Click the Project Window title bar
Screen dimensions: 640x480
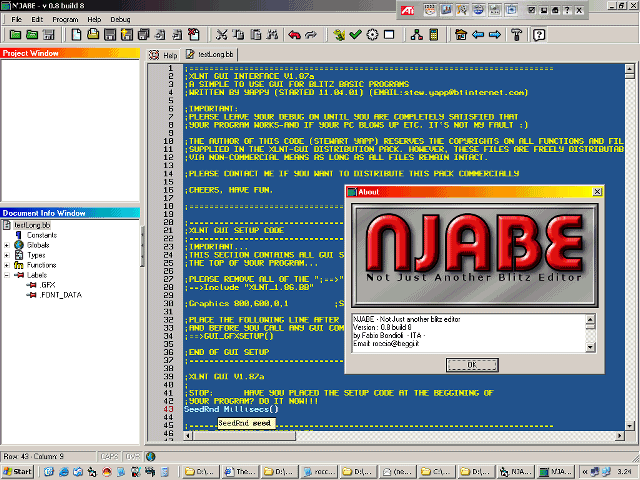[x=70, y=53]
